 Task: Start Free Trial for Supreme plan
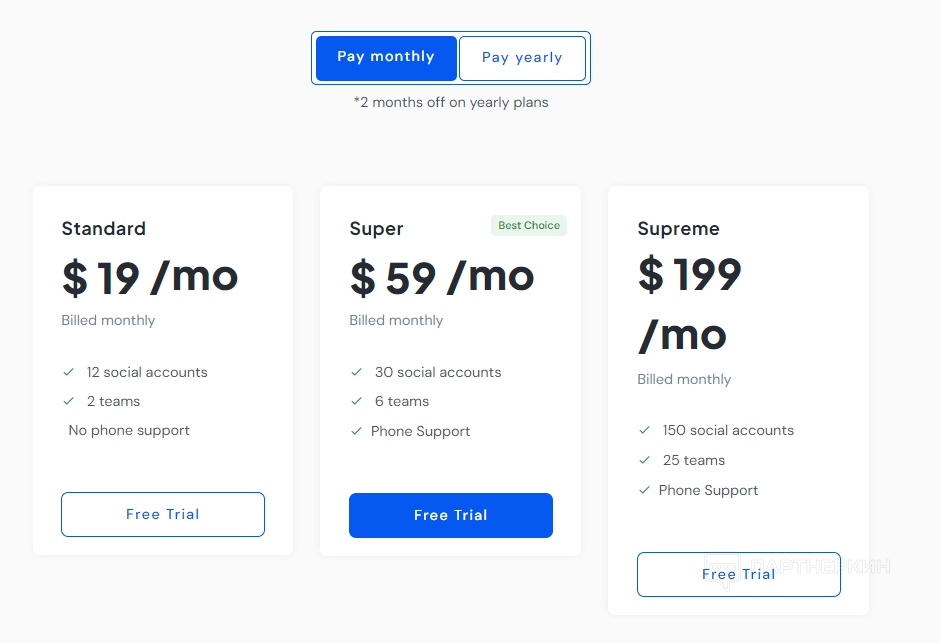(739, 574)
